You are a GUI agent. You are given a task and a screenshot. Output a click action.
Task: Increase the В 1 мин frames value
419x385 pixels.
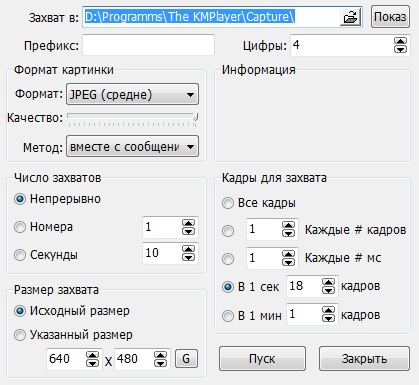(328, 310)
